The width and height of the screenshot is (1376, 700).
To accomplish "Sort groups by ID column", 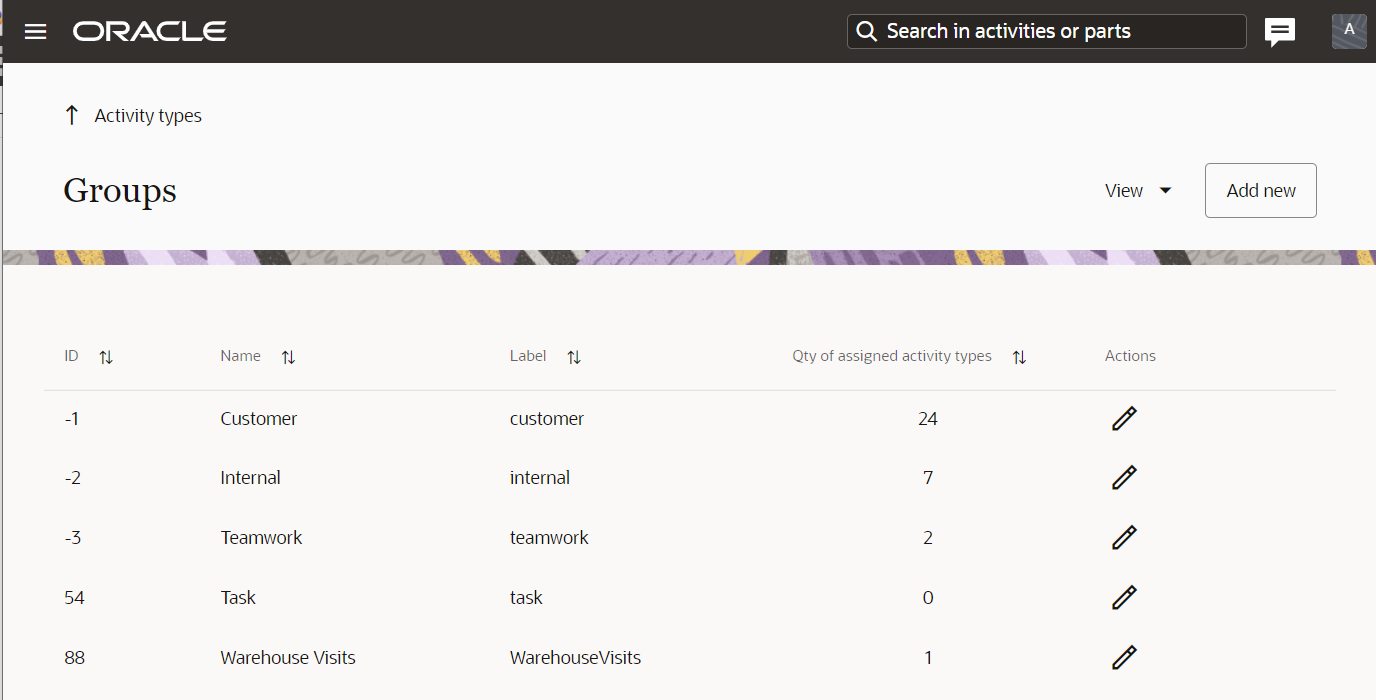I will coord(106,357).
